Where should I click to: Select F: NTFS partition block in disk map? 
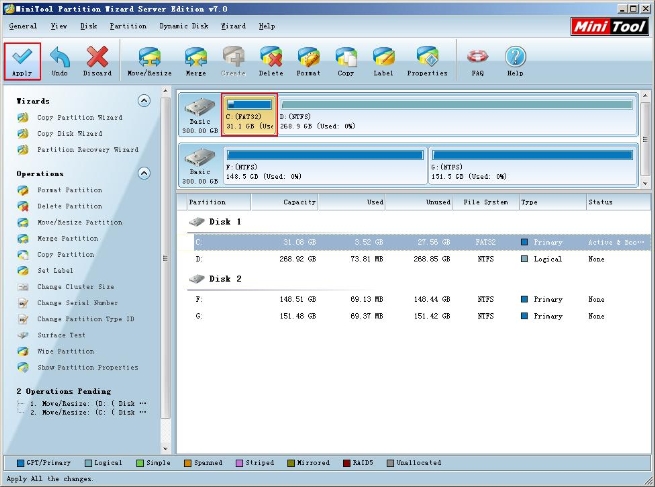[x=325, y=165]
